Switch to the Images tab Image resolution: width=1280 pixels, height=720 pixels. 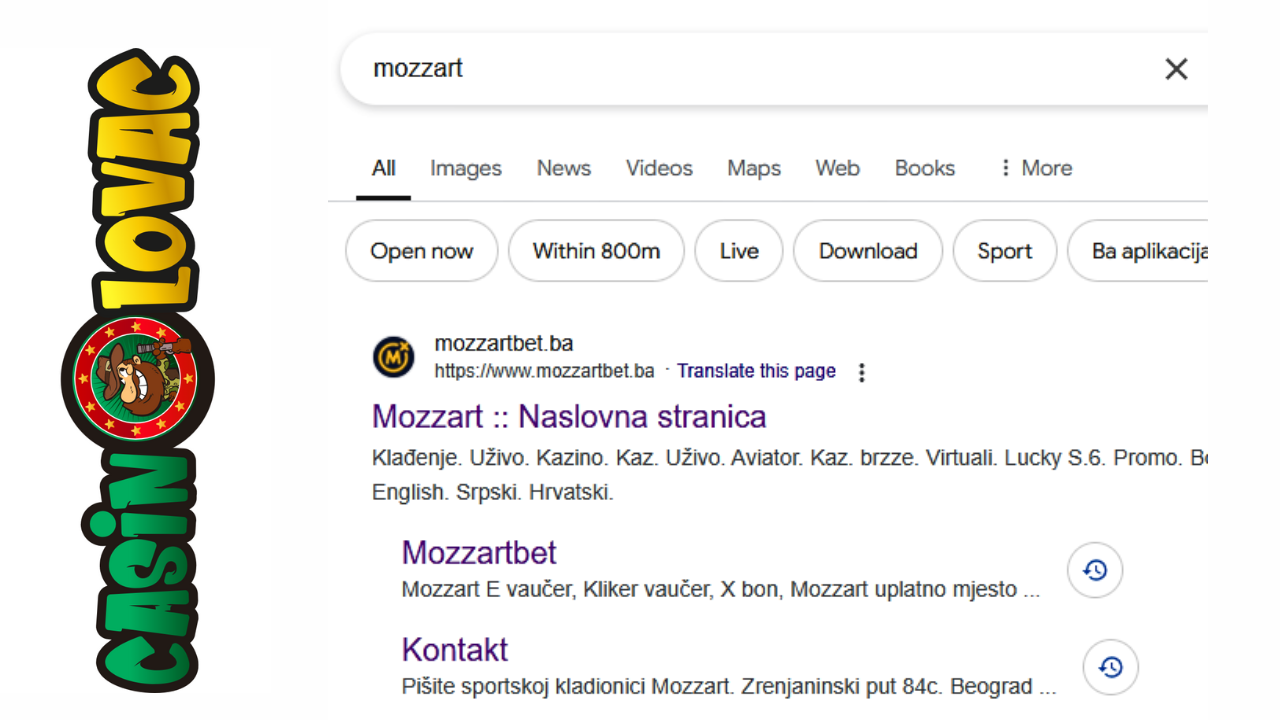point(465,168)
